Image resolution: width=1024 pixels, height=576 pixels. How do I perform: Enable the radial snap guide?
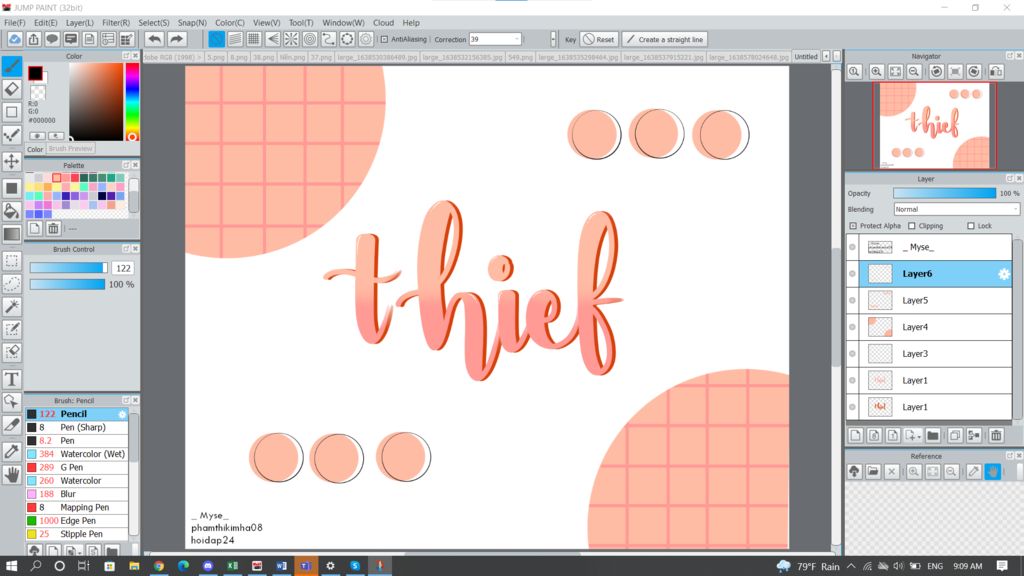click(291, 39)
